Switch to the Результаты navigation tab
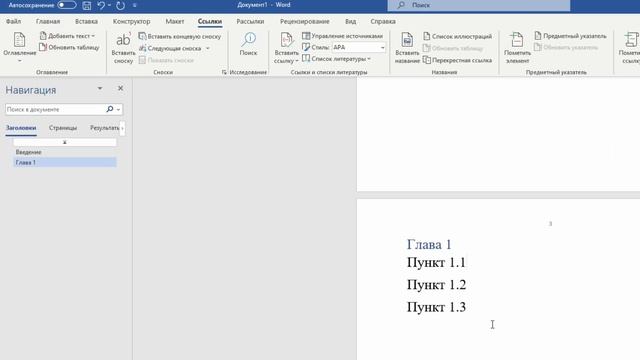This screenshot has height=360, width=640. [x=104, y=128]
